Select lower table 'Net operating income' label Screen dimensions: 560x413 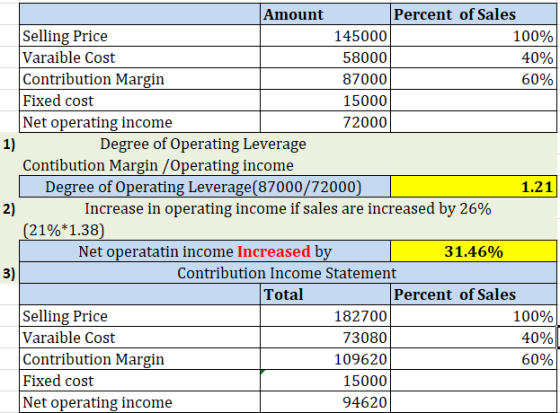[x=140, y=402]
